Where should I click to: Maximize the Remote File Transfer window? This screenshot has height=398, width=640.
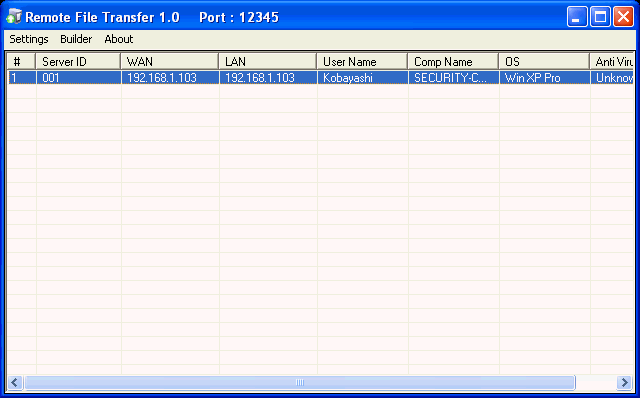point(600,17)
